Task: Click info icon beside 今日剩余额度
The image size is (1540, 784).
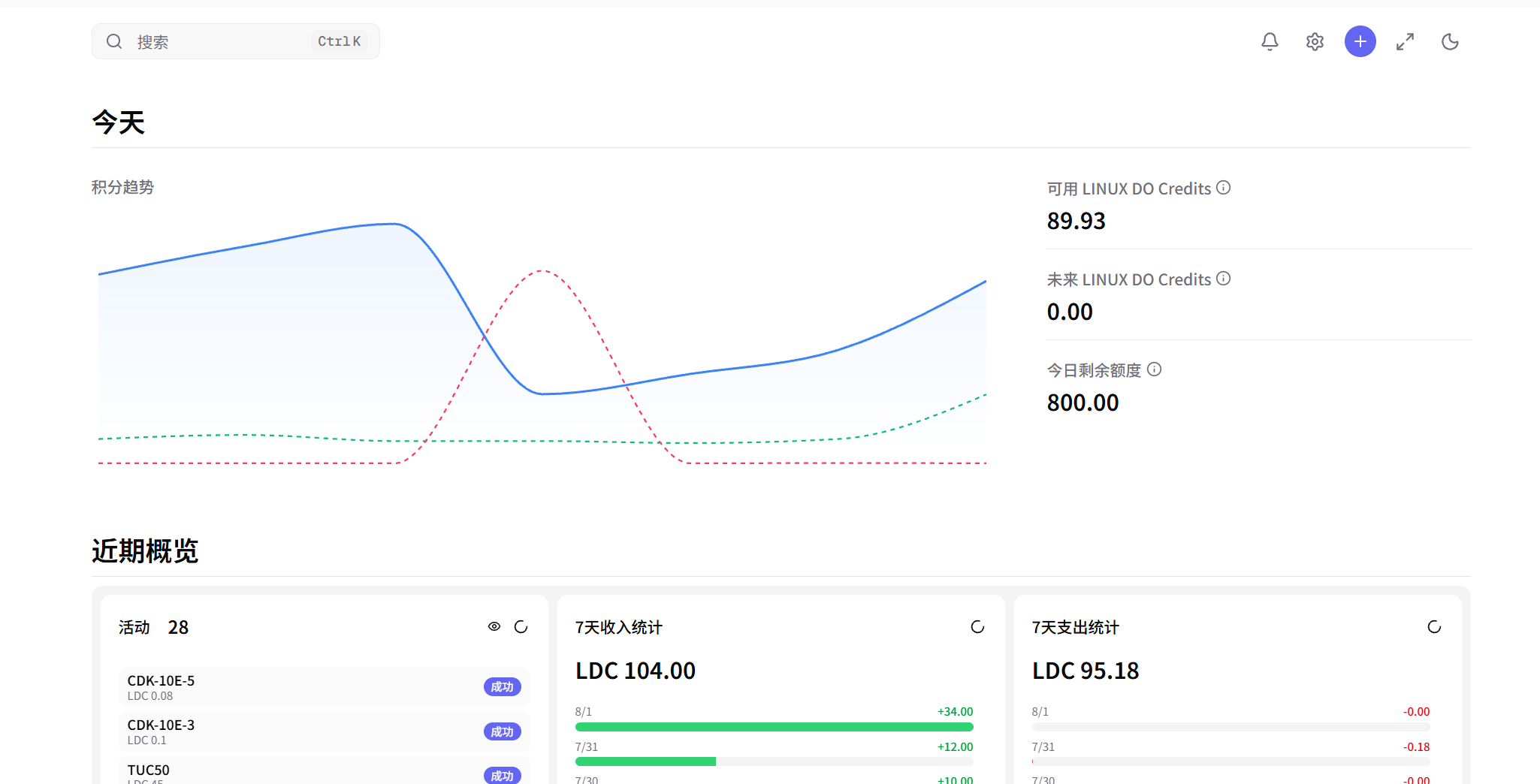Action: [x=1155, y=369]
